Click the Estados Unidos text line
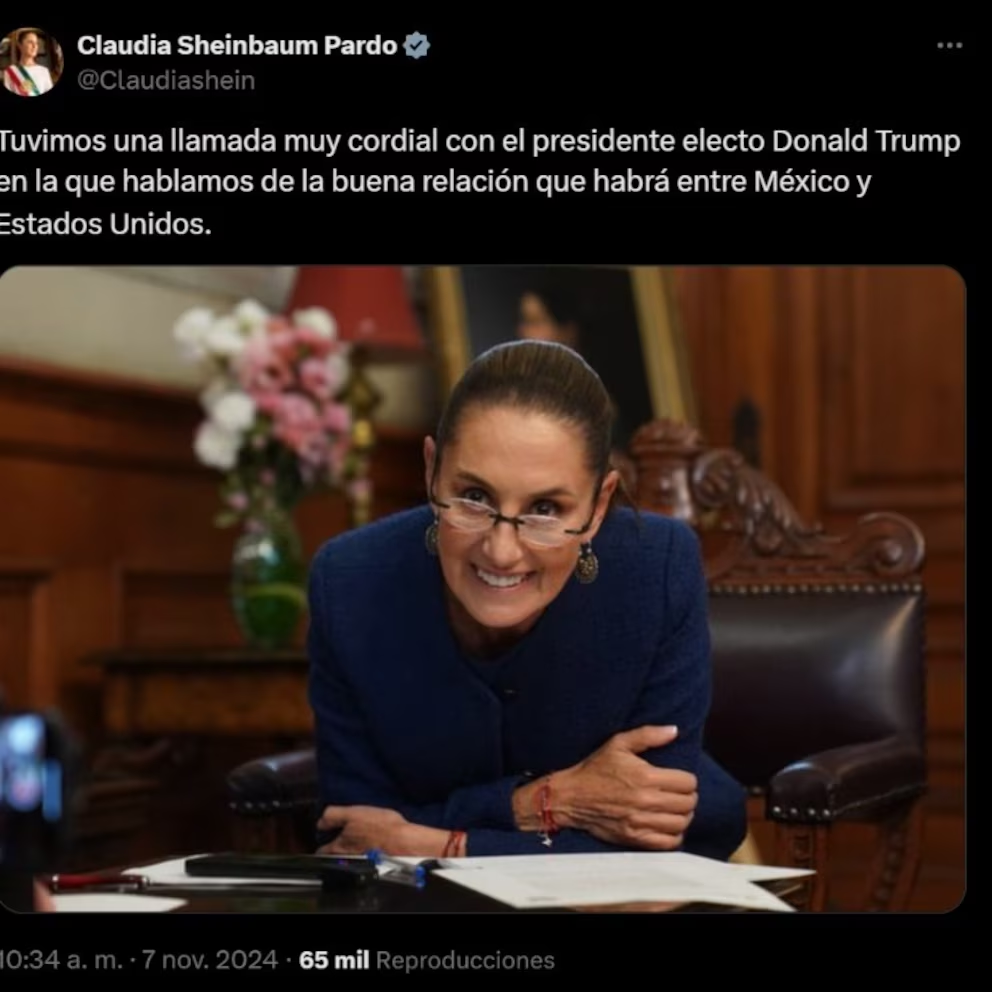Image resolution: width=992 pixels, height=992 pixels. (x=104, y=223)
